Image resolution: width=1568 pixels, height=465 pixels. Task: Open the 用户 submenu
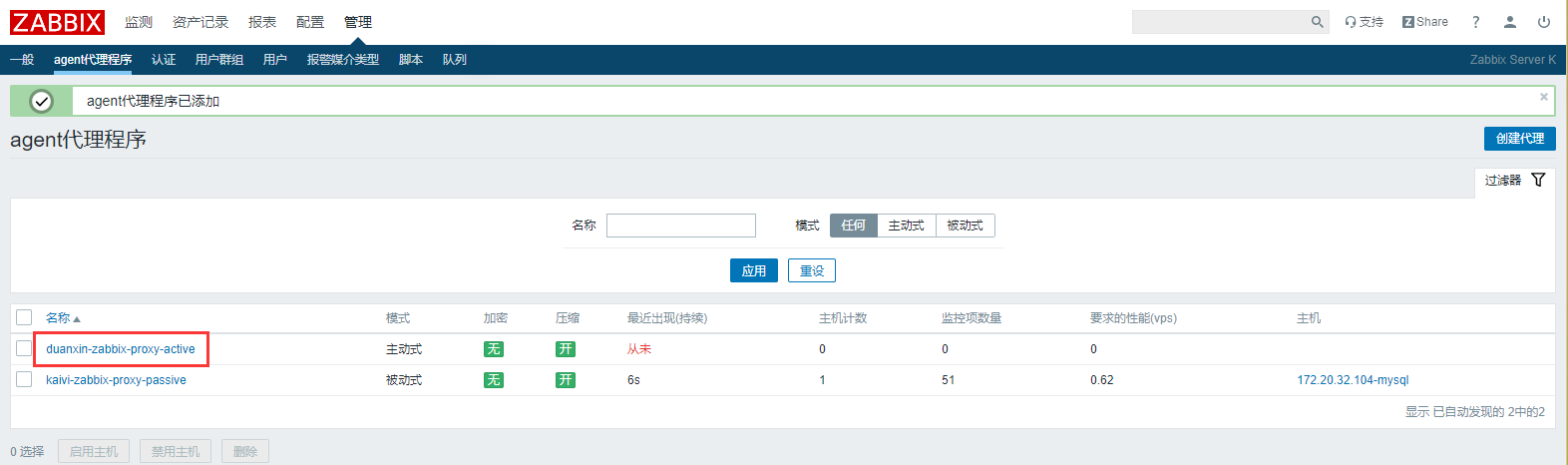click(x=275, y=60)
